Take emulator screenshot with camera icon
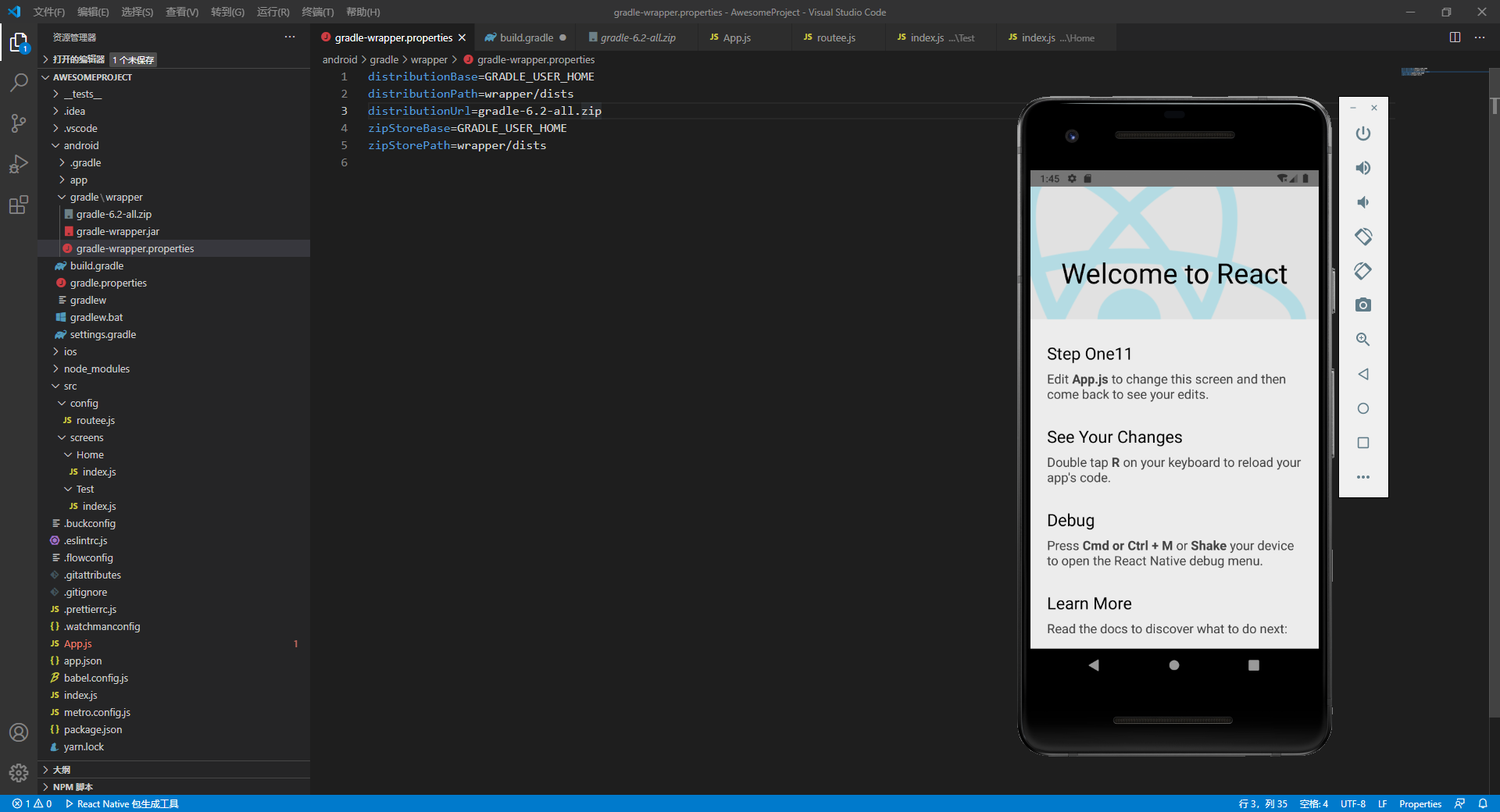This screenshot has height=812, width=1500. 1363,305
